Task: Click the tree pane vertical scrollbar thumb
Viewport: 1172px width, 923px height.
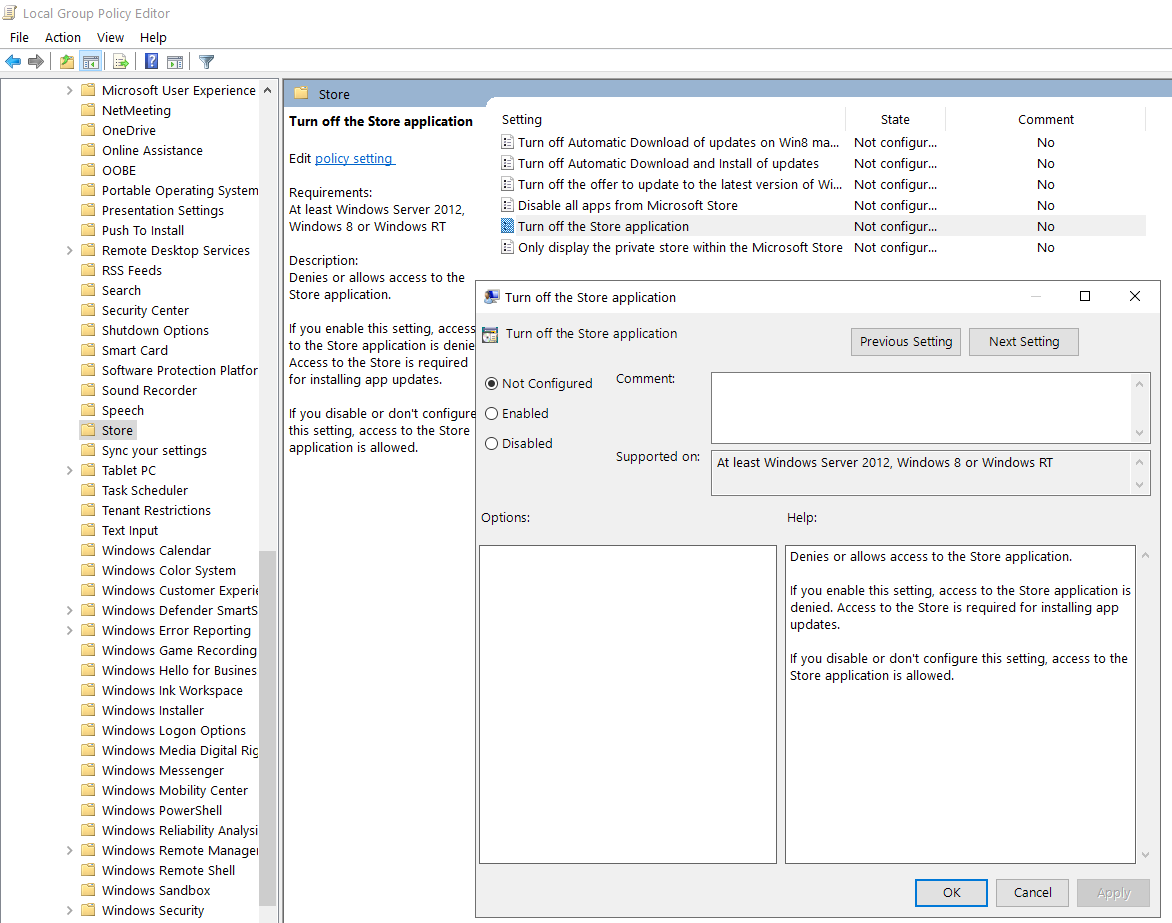Action: pyautogui.click(x=267, y=720)
